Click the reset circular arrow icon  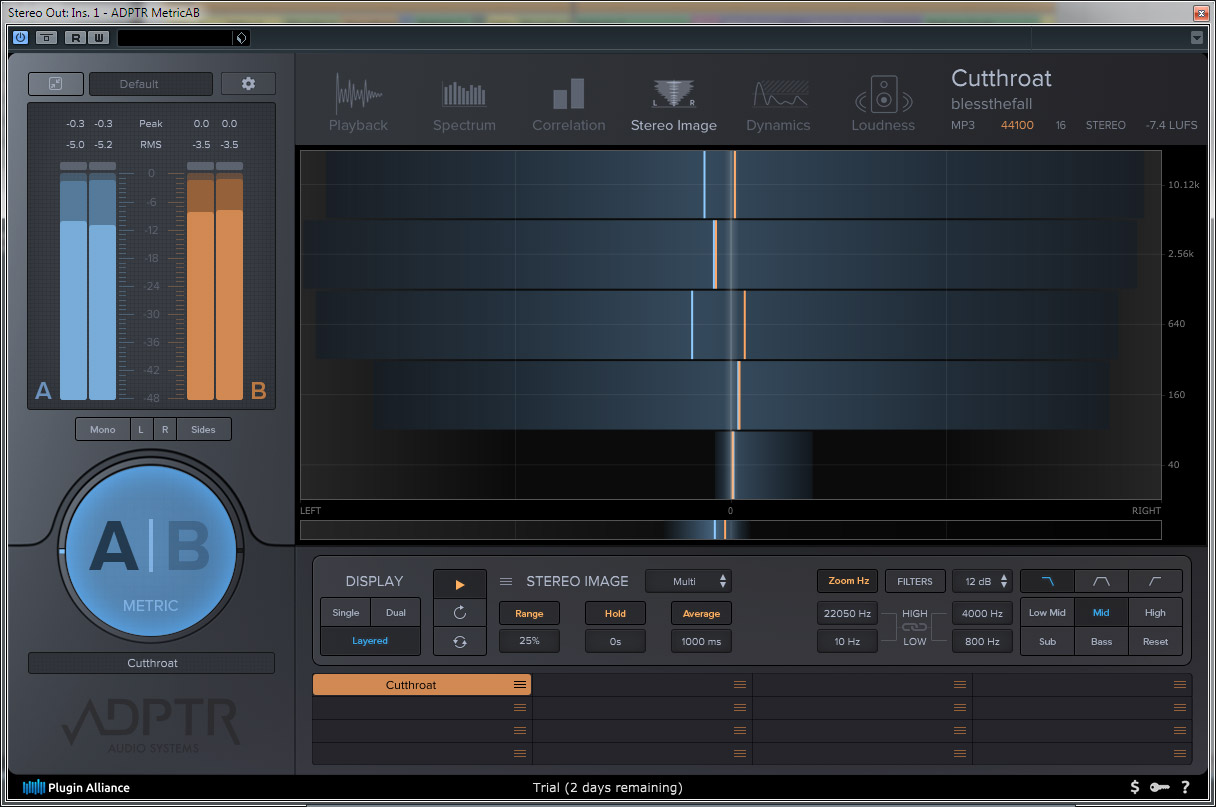click(460, 613)
